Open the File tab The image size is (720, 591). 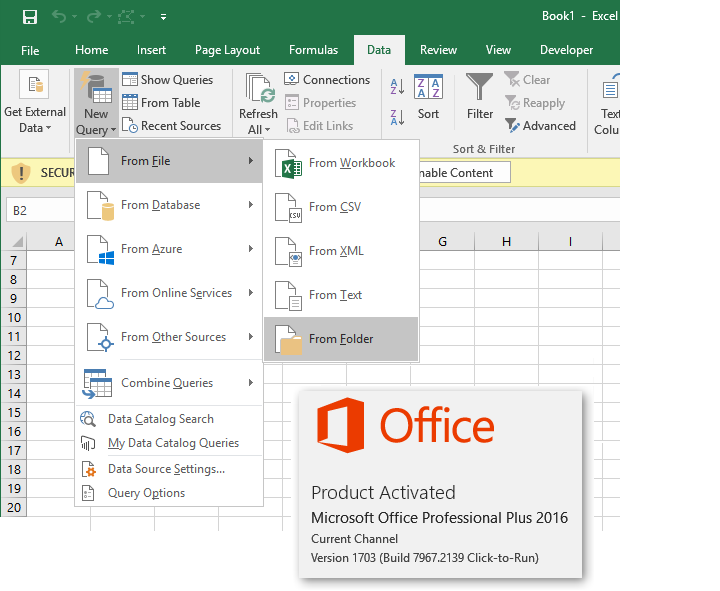click(30, 51)
